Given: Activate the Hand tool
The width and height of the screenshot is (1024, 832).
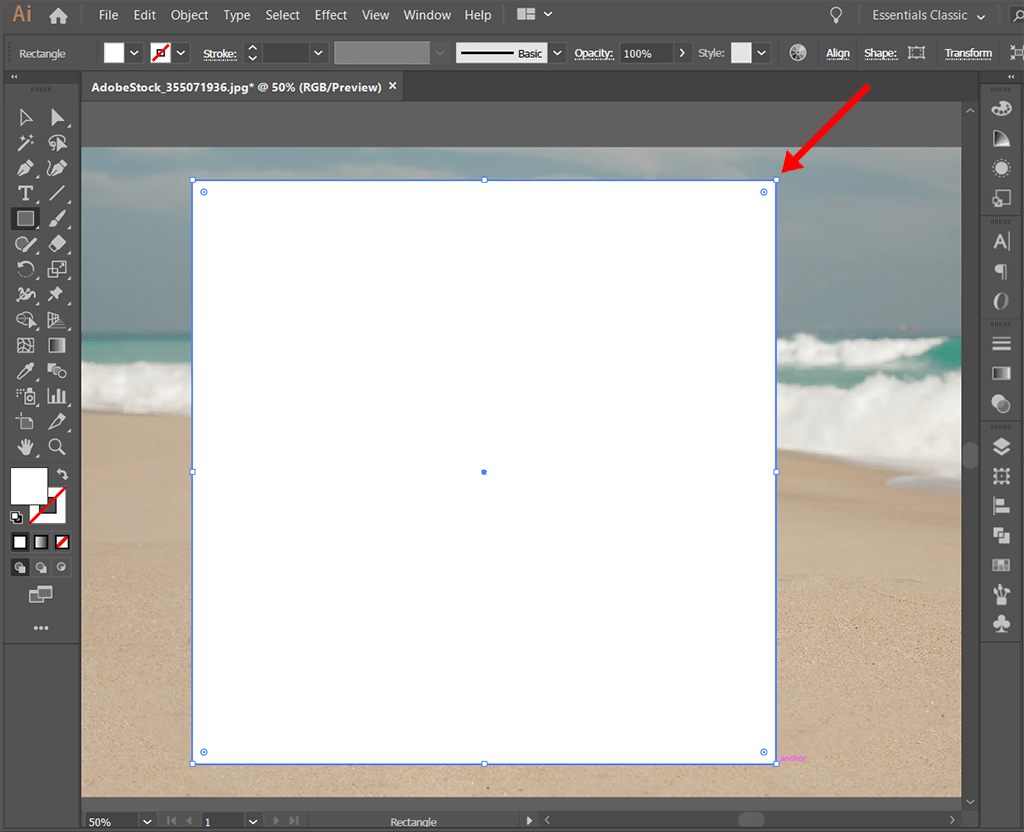Looking at the screenshot, I should click(25, 447).
